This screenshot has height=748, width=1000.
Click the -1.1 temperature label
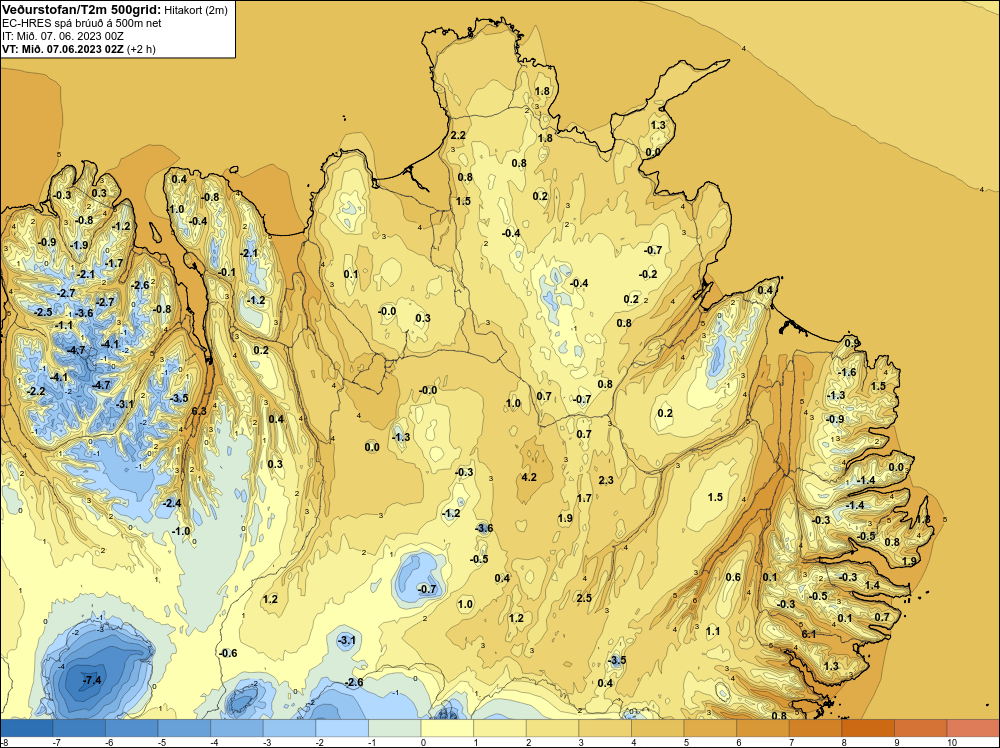coord(64,325)
